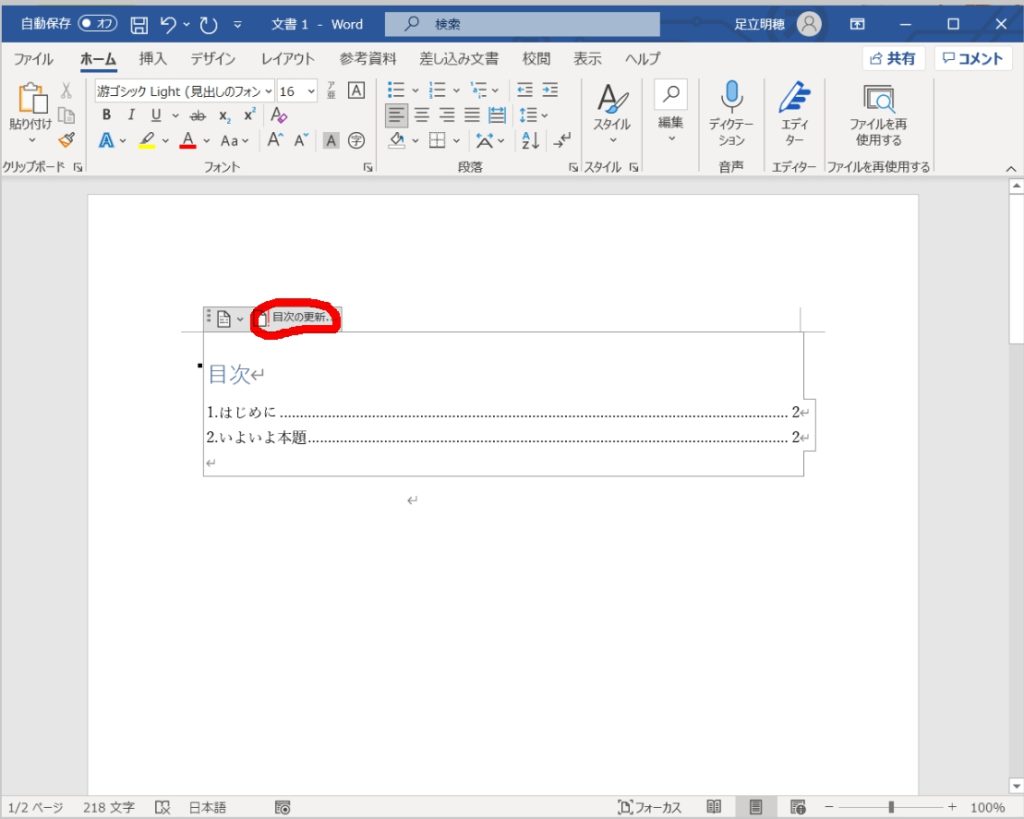The width and height of the screenshot is (1024, 819).
Task: Toggle the AutoSave switch on
Action: point(97,24)
